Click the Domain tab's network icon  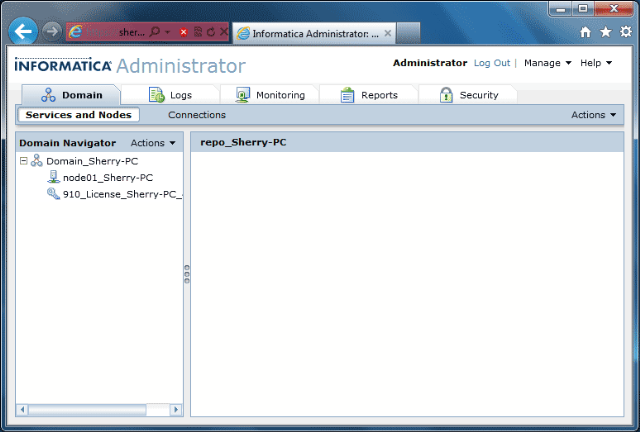(48, 95)
